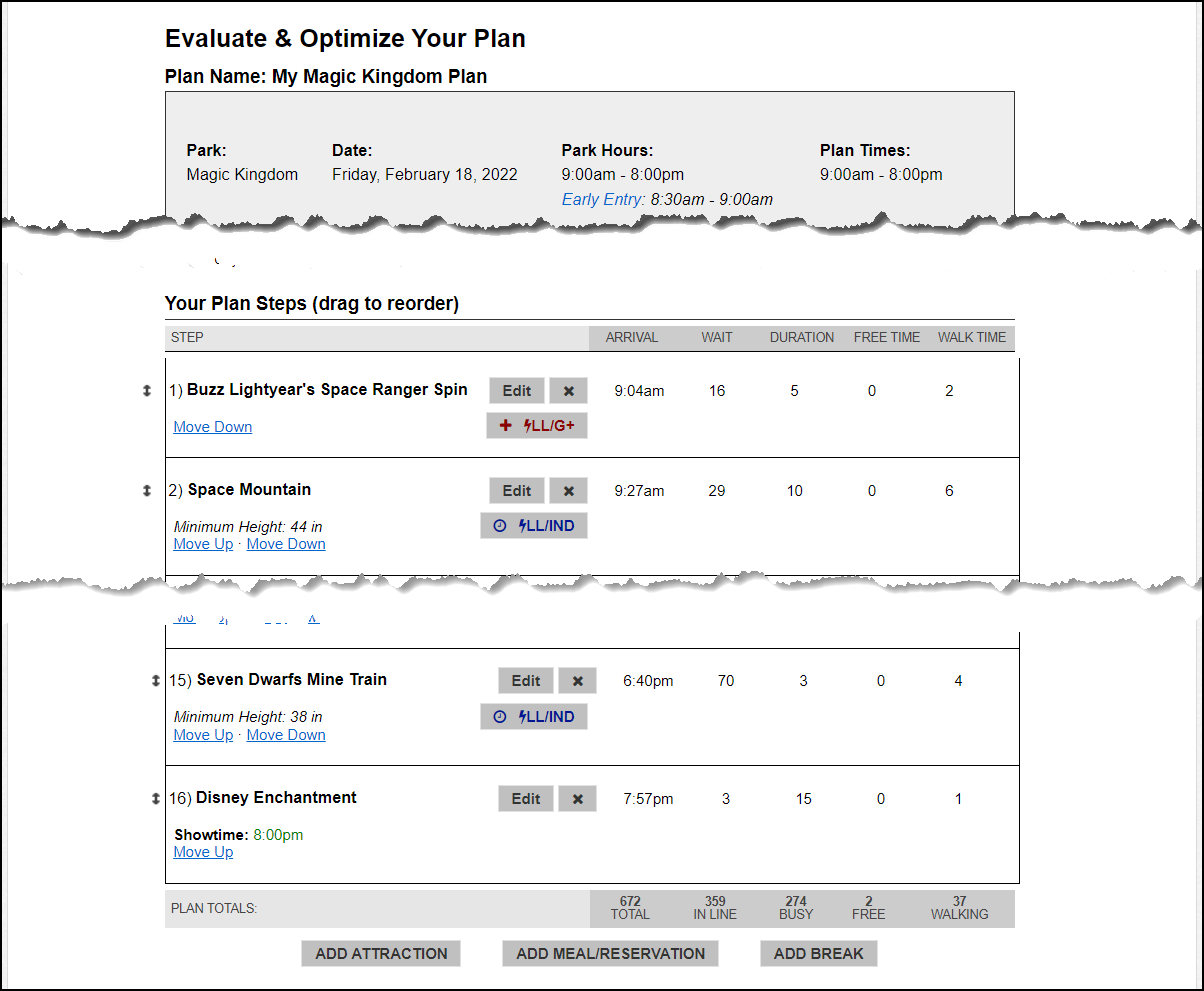The height and width of the screenshot is (991, 1204).
Task: Move Space Mountain down
Action: [286, 544]
